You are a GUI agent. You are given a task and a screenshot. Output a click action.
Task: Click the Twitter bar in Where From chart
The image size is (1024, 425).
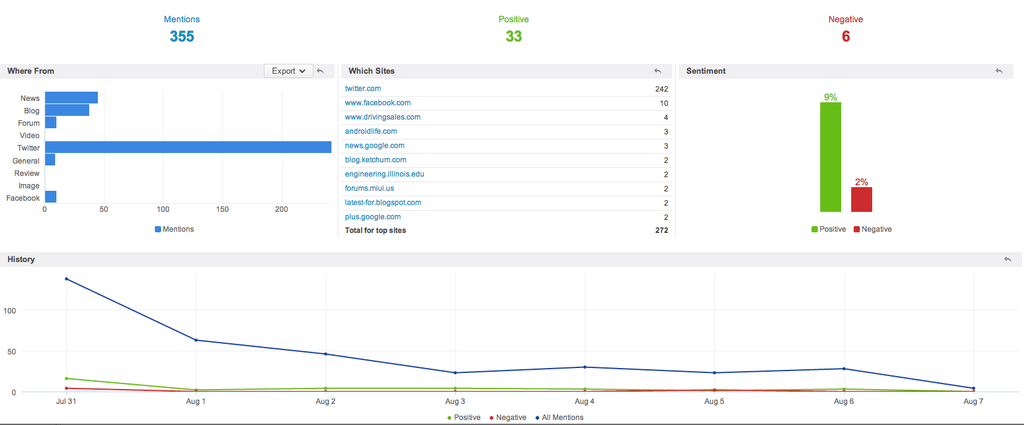(188, 147)
